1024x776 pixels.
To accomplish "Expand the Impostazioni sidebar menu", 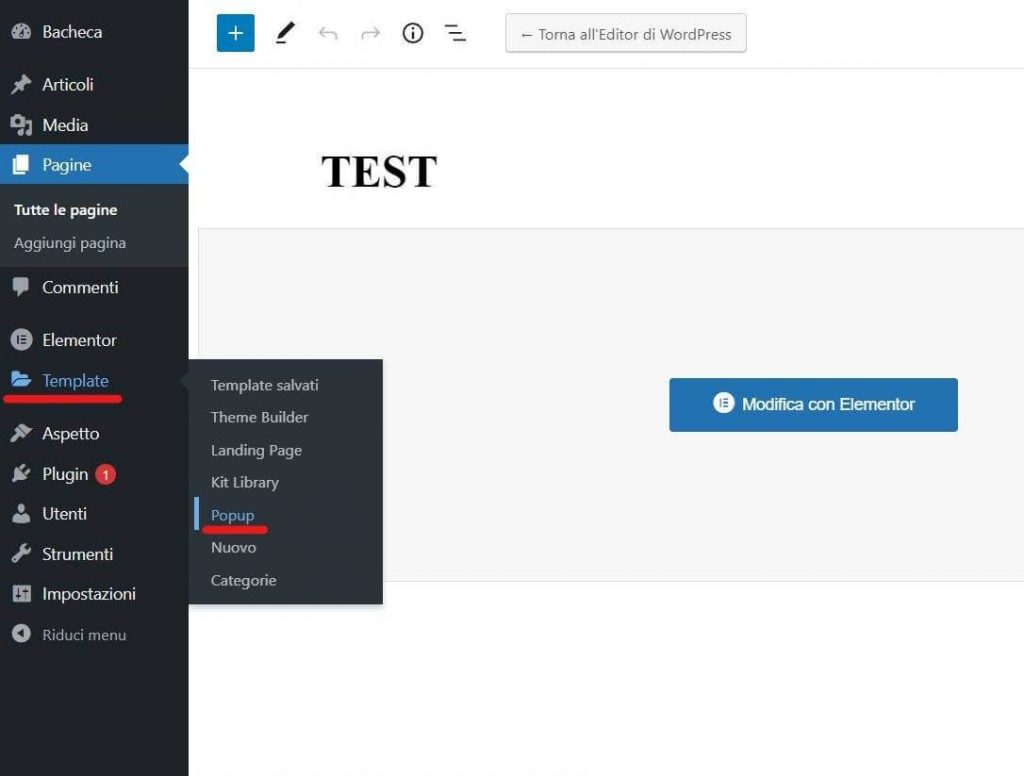I will [x=88, y=594].
